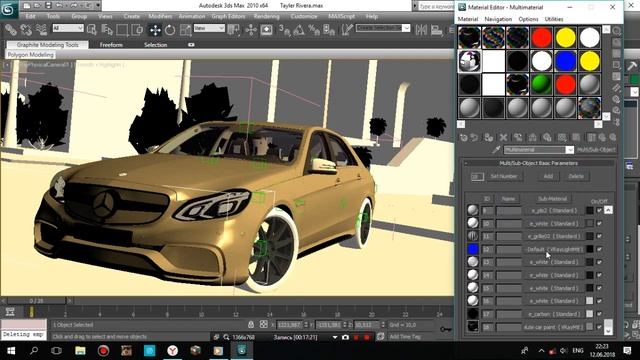Toggle the 3D Snaps icon
The height and width of the screenshot is (360, 640).
click(284, 30)
